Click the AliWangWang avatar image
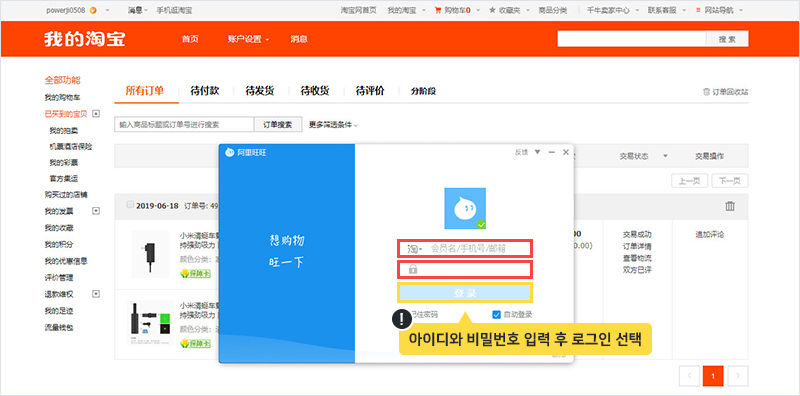The height and width of the screenshot is (396, 800). [x=465, y=208]
